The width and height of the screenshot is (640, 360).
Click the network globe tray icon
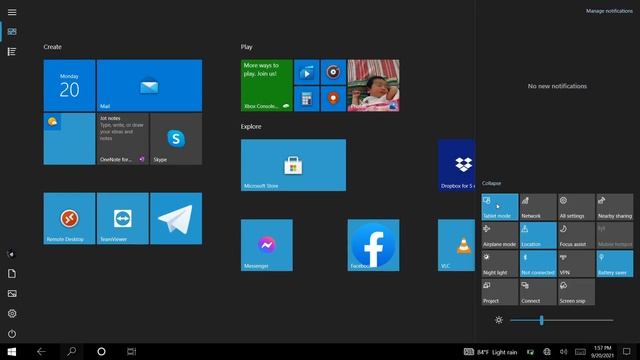(x=547, y=352)
